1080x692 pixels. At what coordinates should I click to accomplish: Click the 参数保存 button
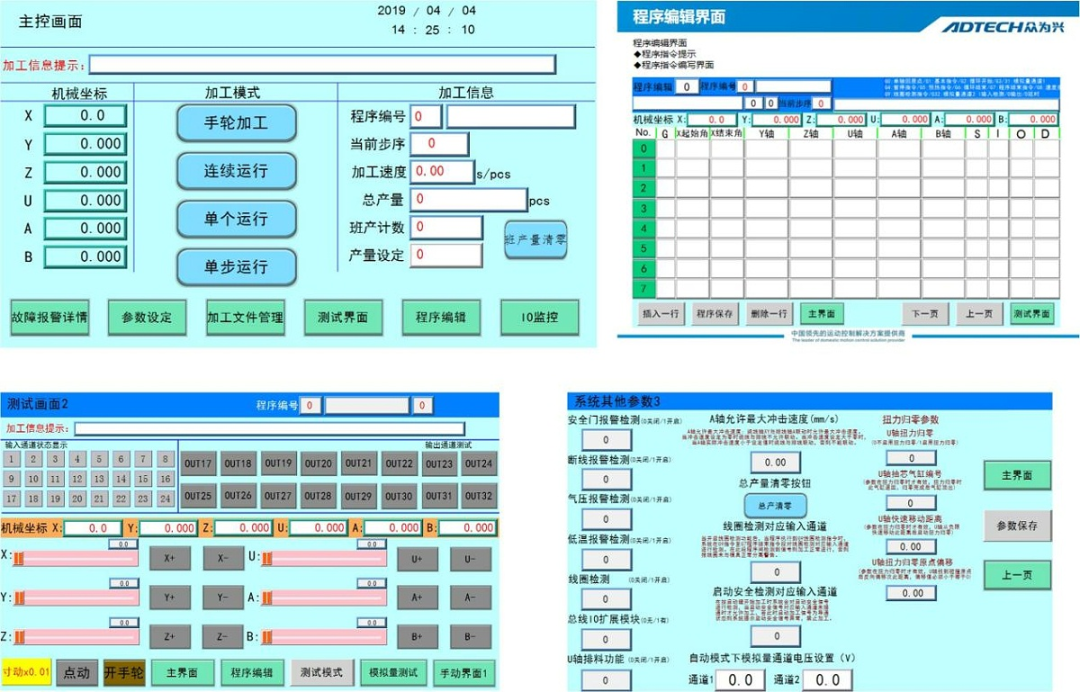pos(1016,525)
